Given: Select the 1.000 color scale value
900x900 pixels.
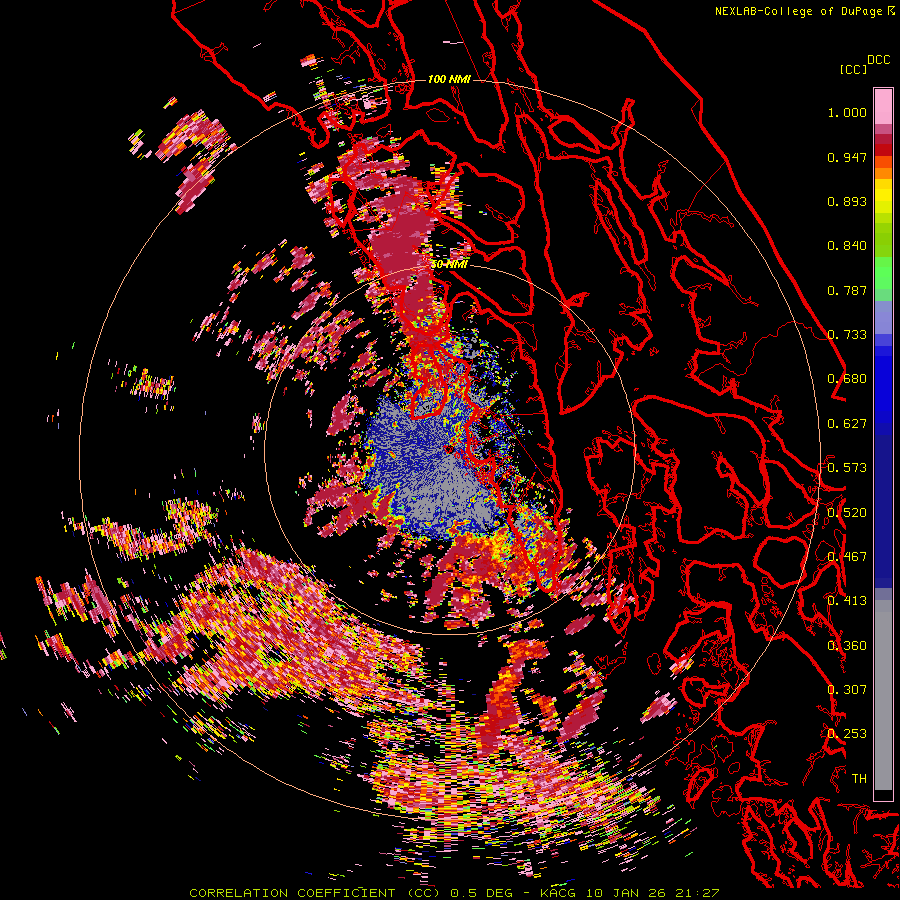Looking at the screenshot, I should coord(847,112).
